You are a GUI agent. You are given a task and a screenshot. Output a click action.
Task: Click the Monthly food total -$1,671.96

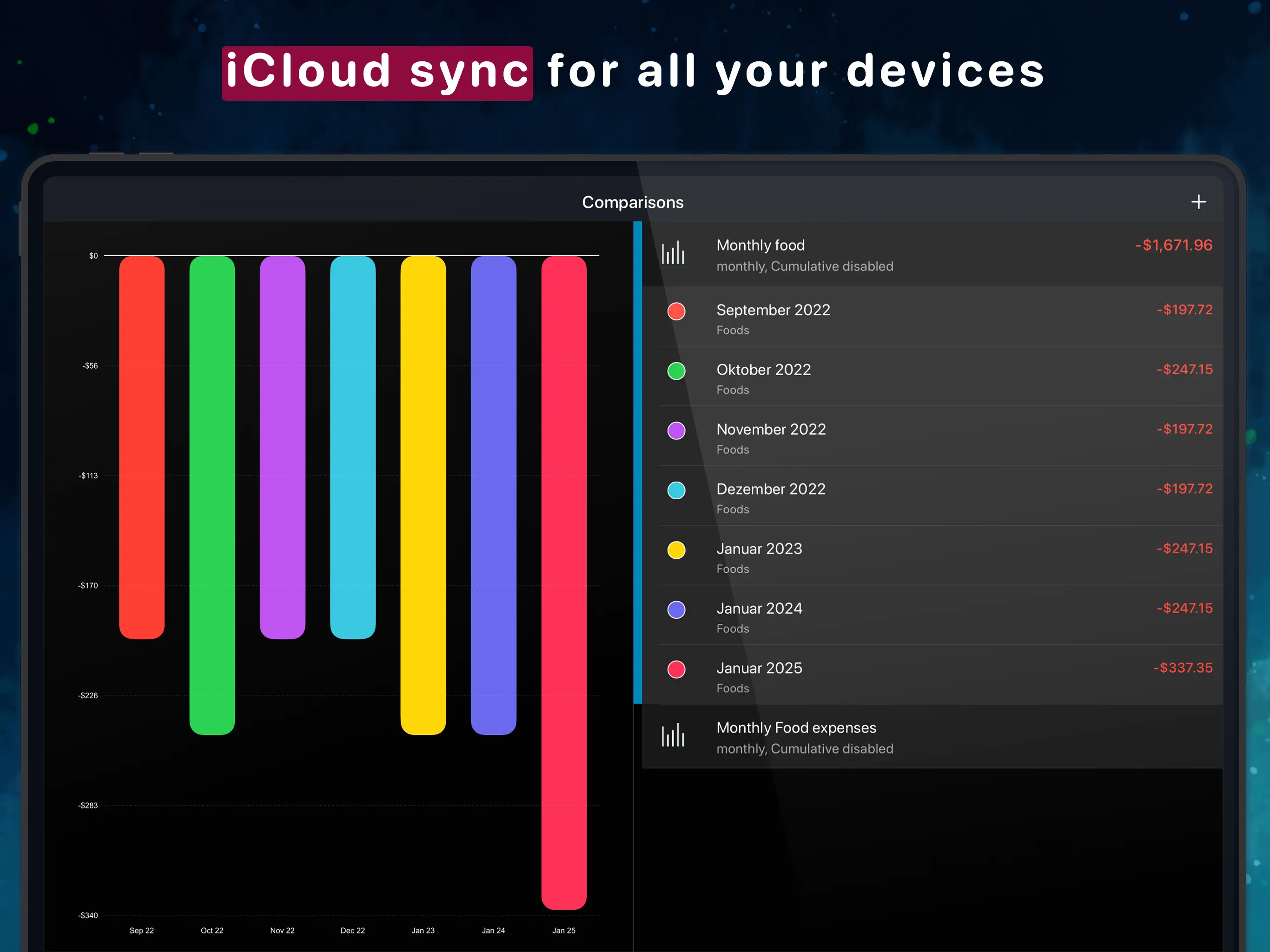pyautogui.click(x=1173, y=245)
